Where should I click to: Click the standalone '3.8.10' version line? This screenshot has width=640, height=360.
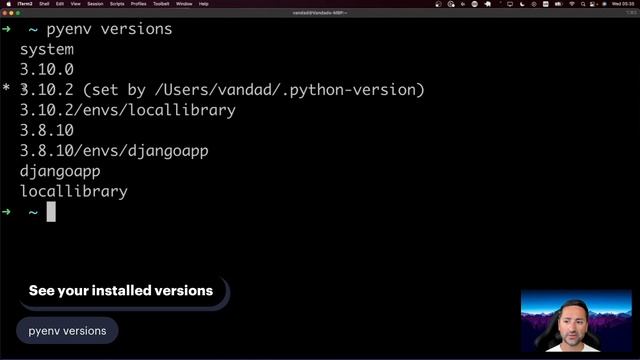47,131
